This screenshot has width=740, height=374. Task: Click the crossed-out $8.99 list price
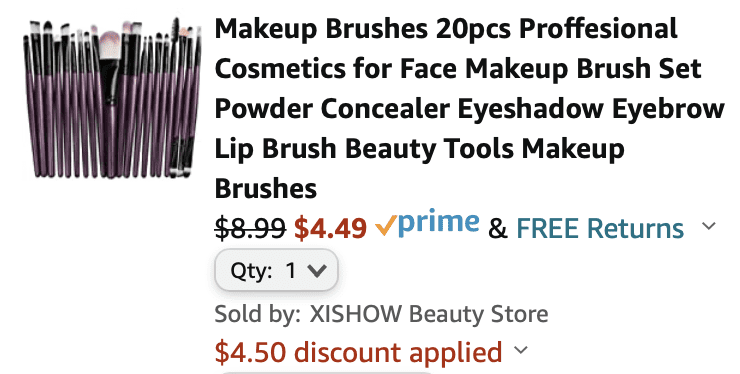coord(250,228)
